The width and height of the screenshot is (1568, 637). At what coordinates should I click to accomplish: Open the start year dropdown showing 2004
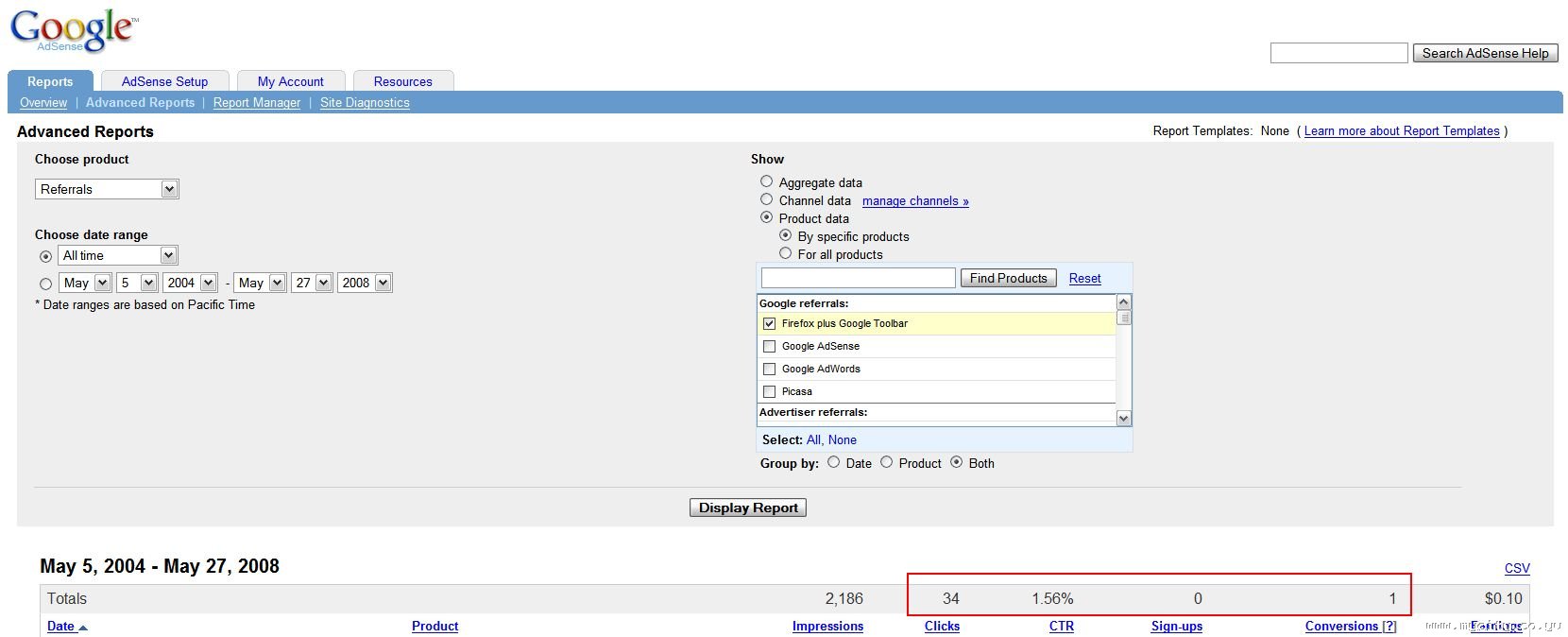(x=190, y=283)
